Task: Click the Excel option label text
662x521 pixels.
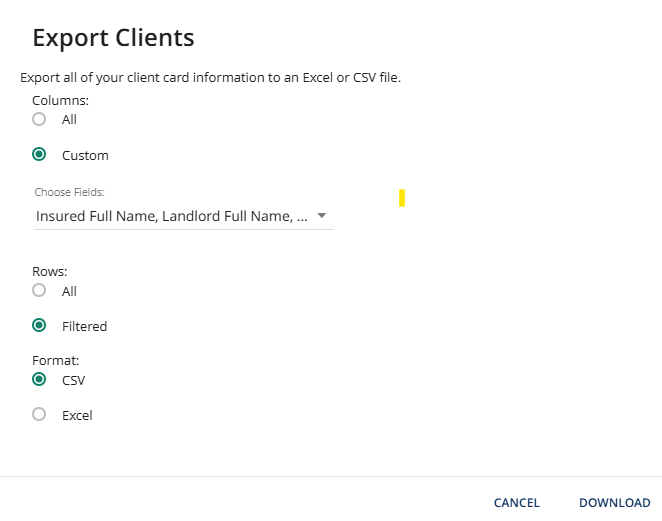Action: [77, 415]
